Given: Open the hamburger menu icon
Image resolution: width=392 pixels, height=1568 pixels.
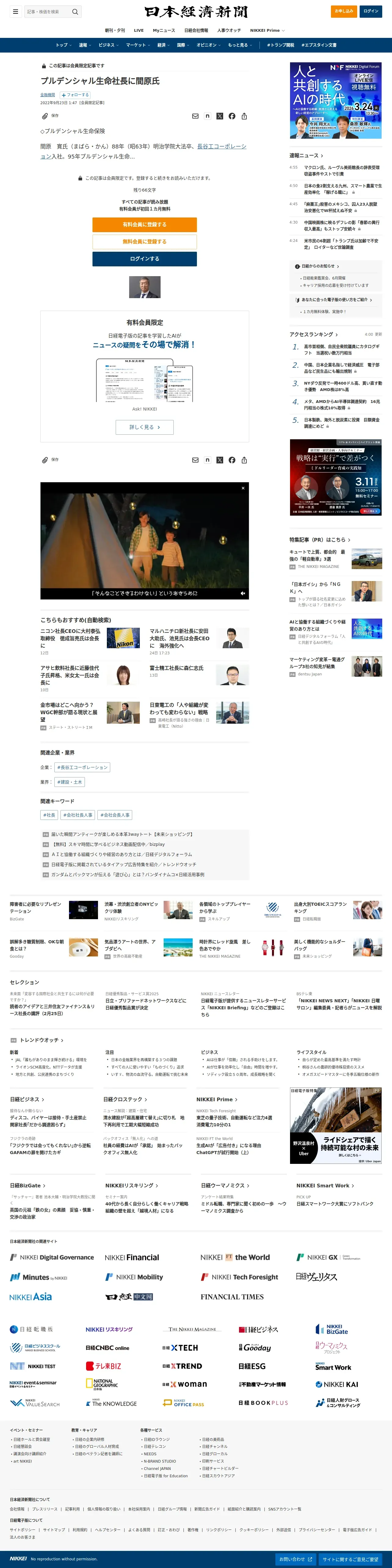Looking at the screenshot, I should [x=15, y=12].
